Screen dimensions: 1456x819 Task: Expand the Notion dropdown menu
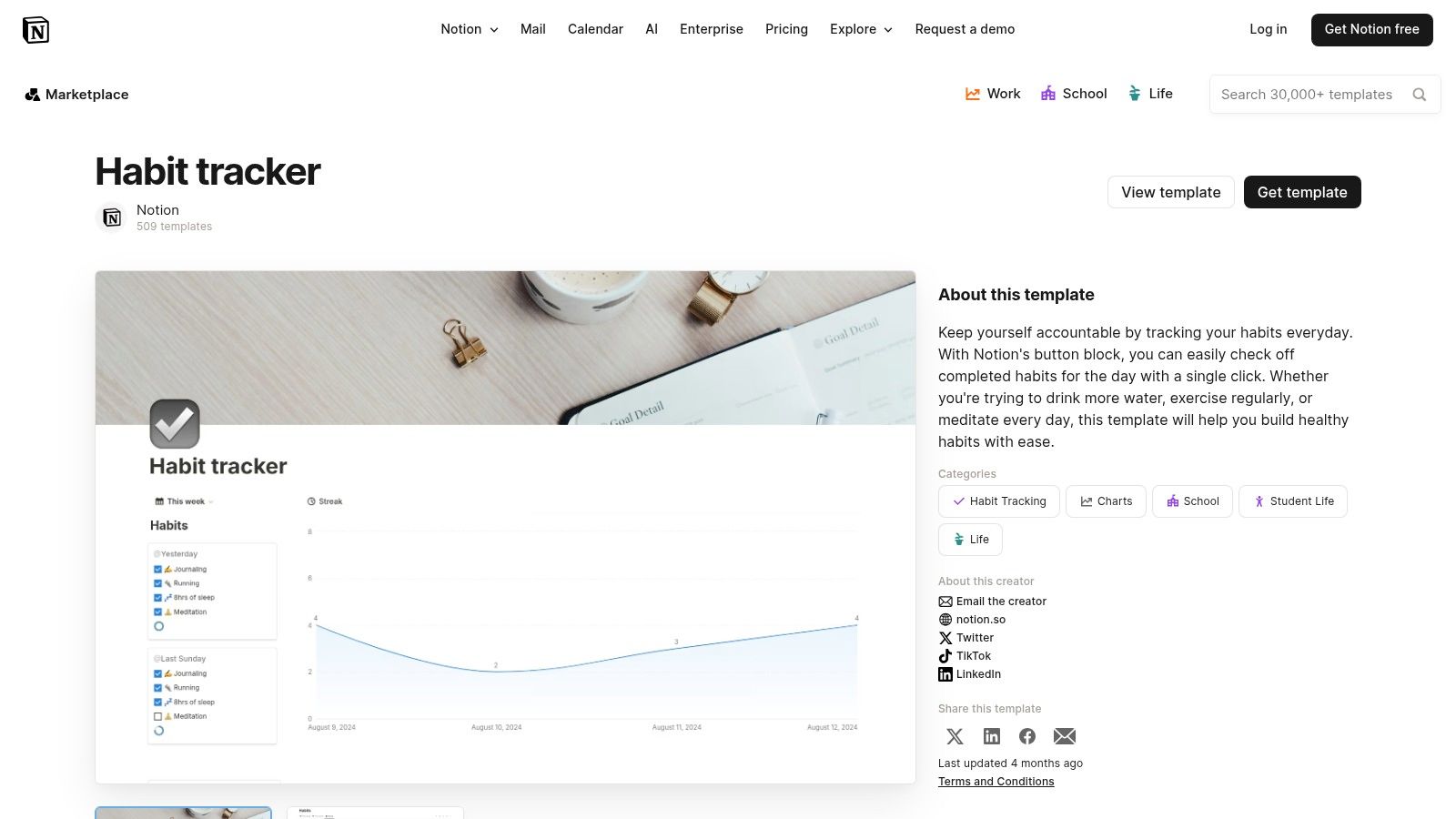click(x=470, y=29)
